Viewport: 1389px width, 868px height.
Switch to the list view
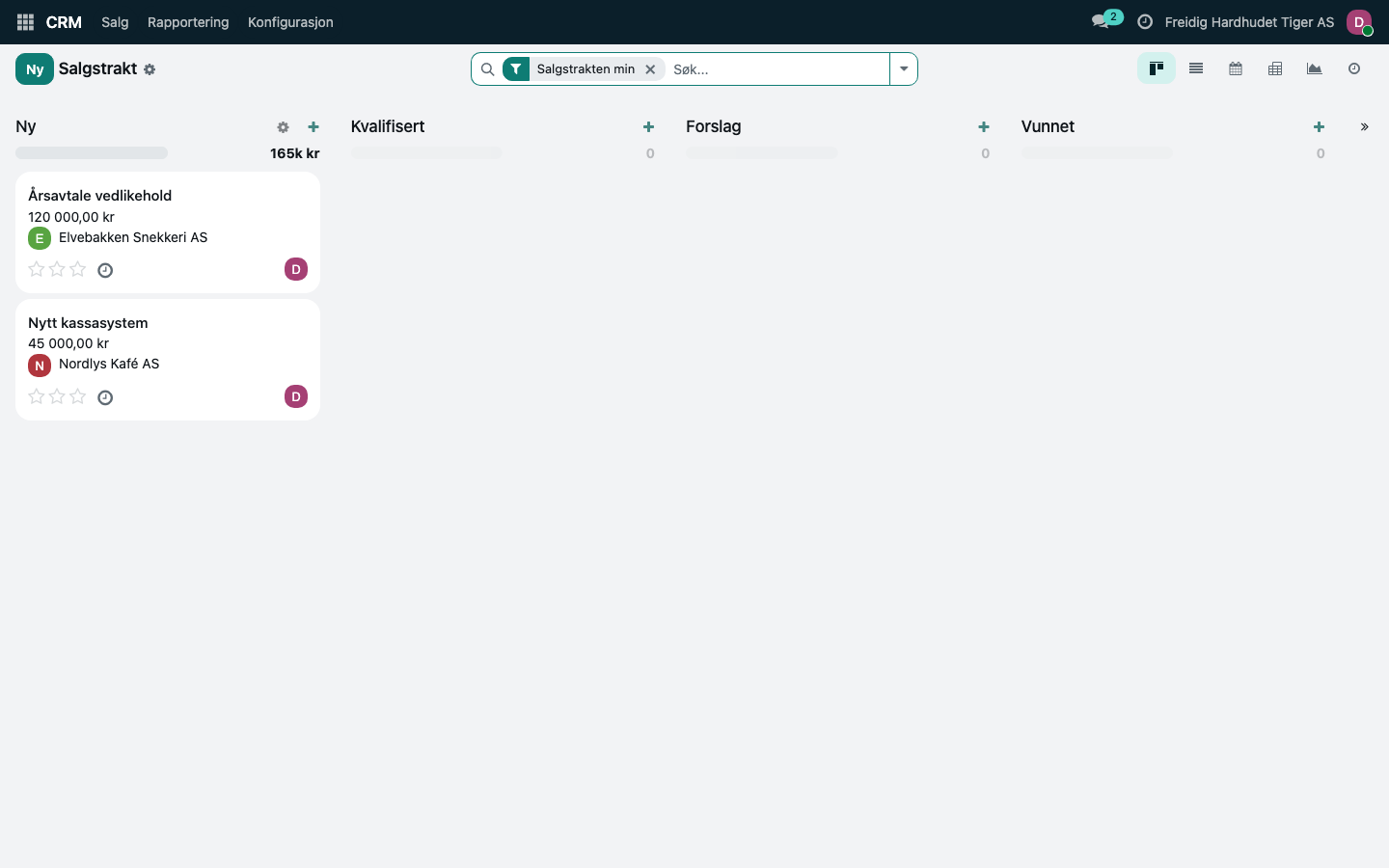[1196, 68]
